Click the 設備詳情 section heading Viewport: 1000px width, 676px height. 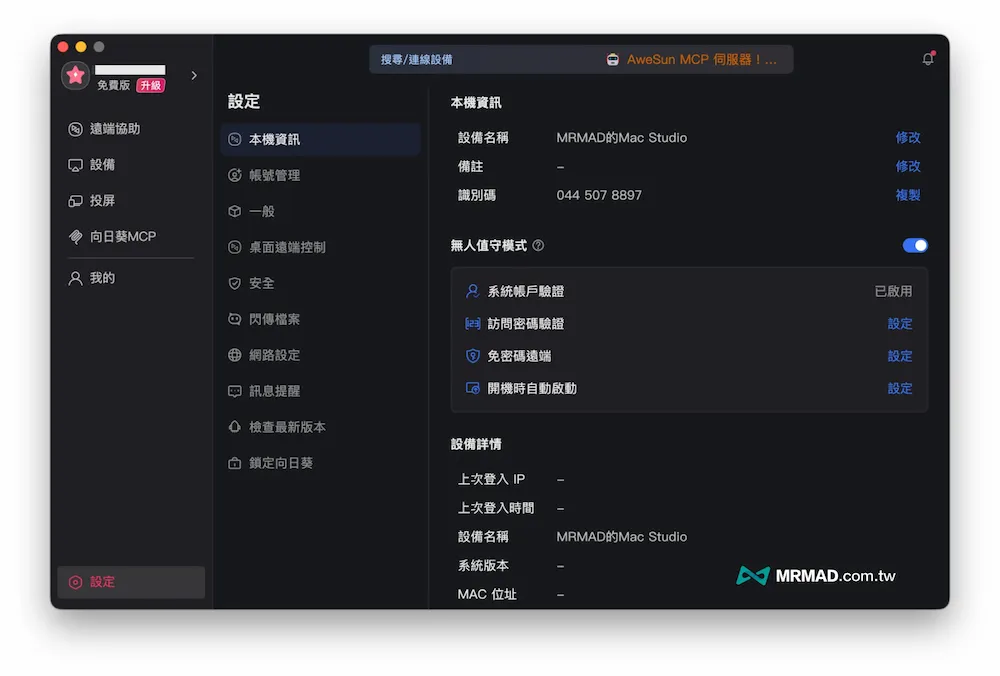476,445
